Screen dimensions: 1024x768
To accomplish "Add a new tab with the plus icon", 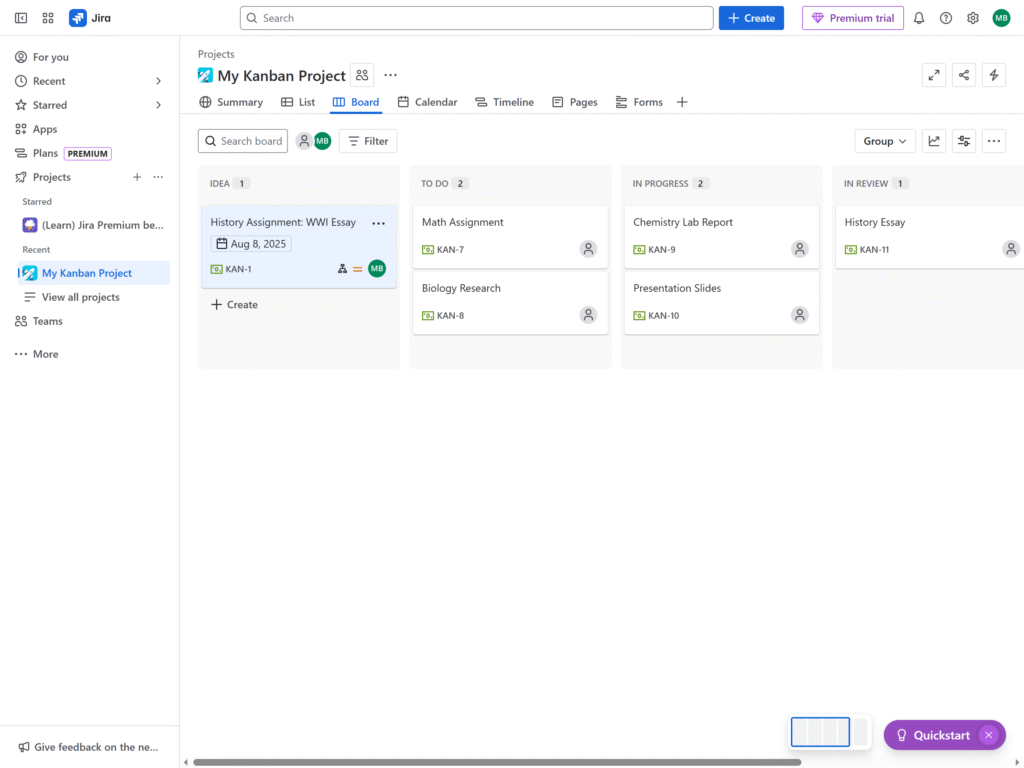I will click(x=682, y=102).
